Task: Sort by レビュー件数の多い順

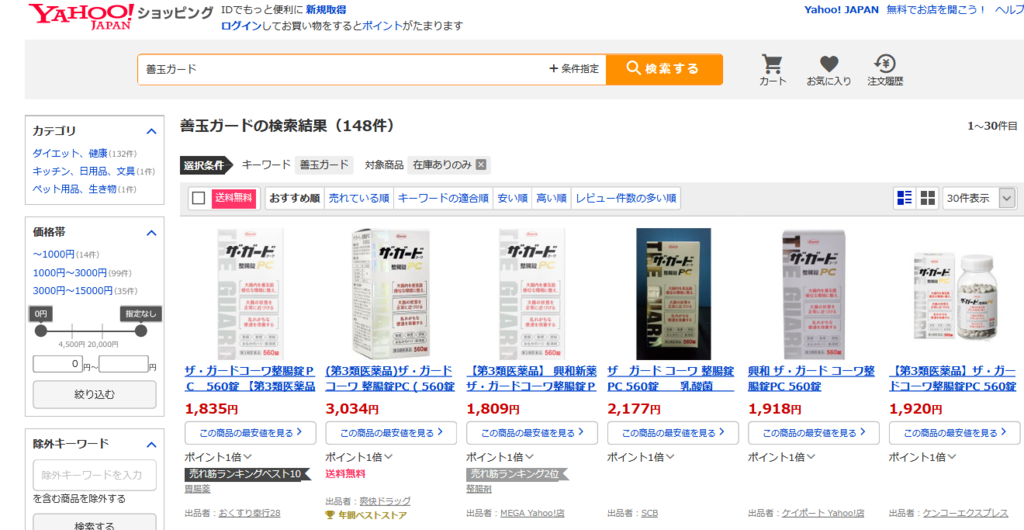Action: pos(626,198)
